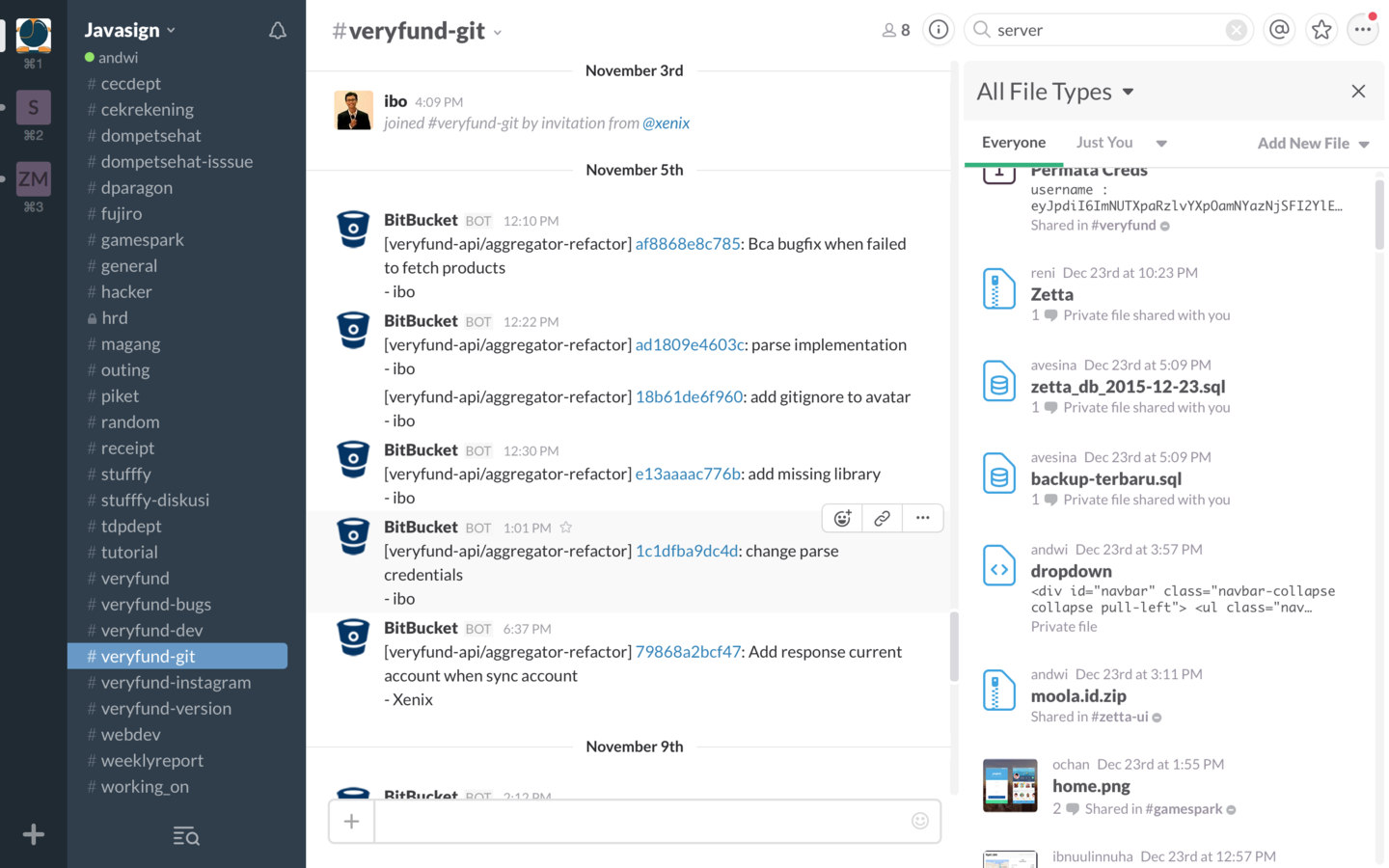This screenshot has height=868, width=1389.
Task: Switch to the S workspace icon
Action: tap(34, 107)
